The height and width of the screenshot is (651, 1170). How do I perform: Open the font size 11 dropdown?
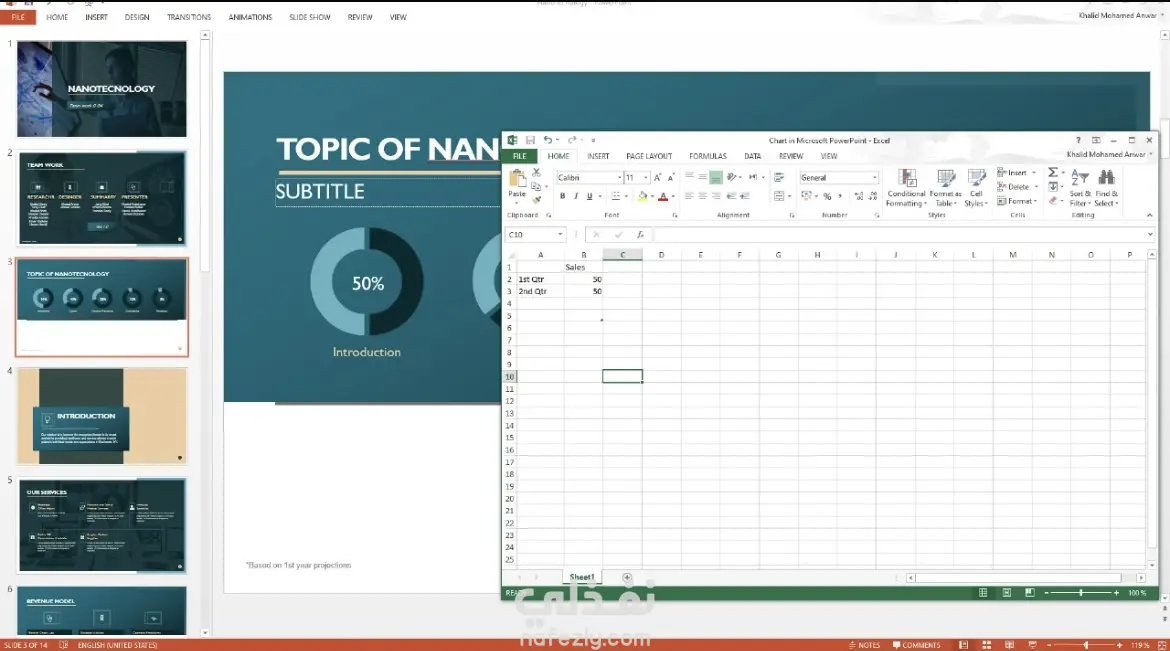(x=645, y=178)
